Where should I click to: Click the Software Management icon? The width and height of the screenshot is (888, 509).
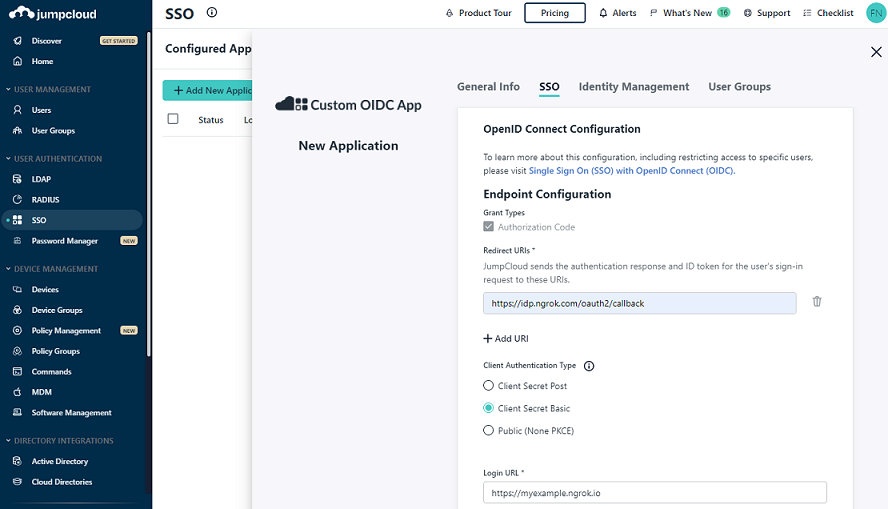[x=18, y=412]
